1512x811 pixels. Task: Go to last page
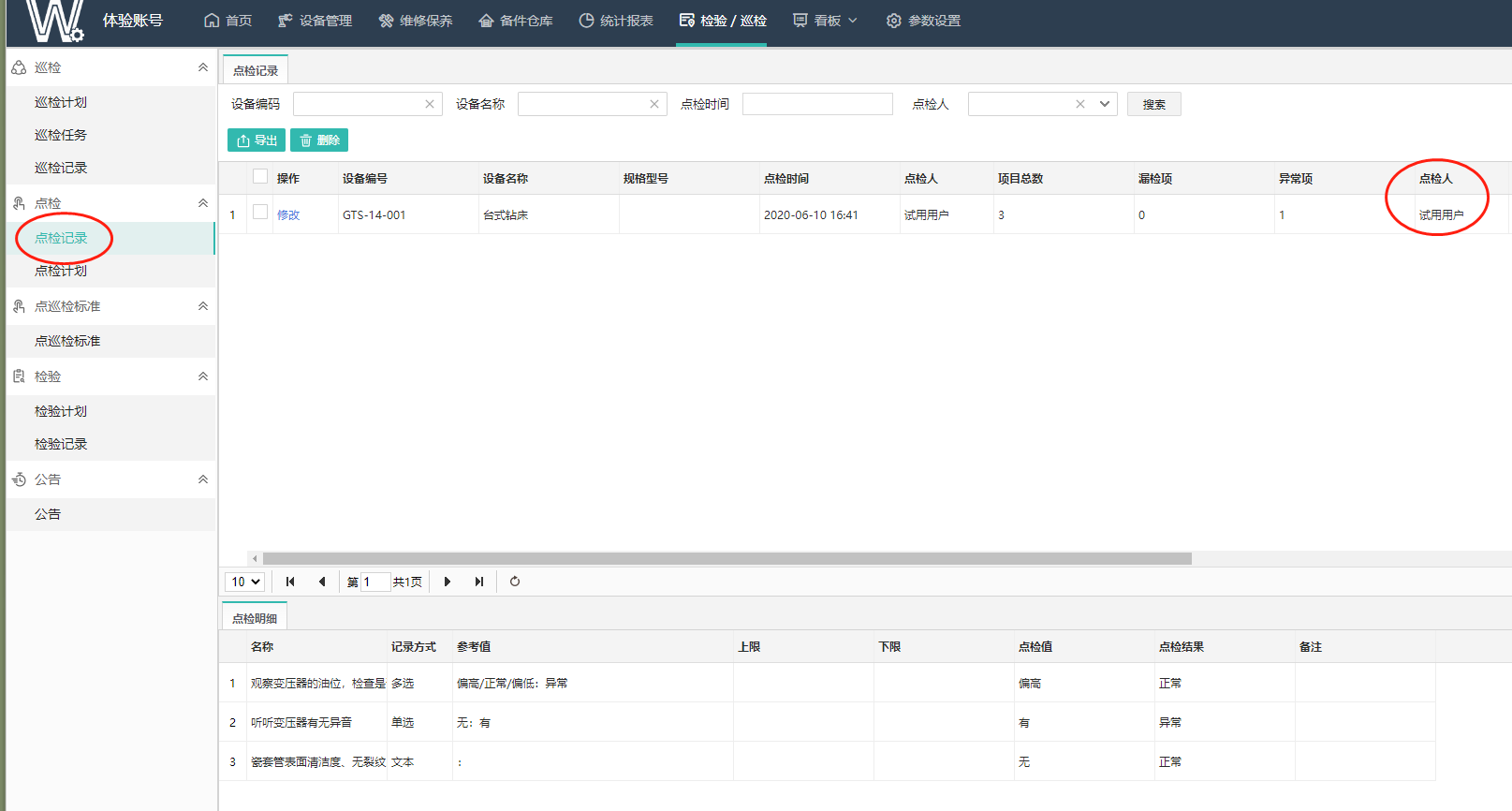click(479, 582)
